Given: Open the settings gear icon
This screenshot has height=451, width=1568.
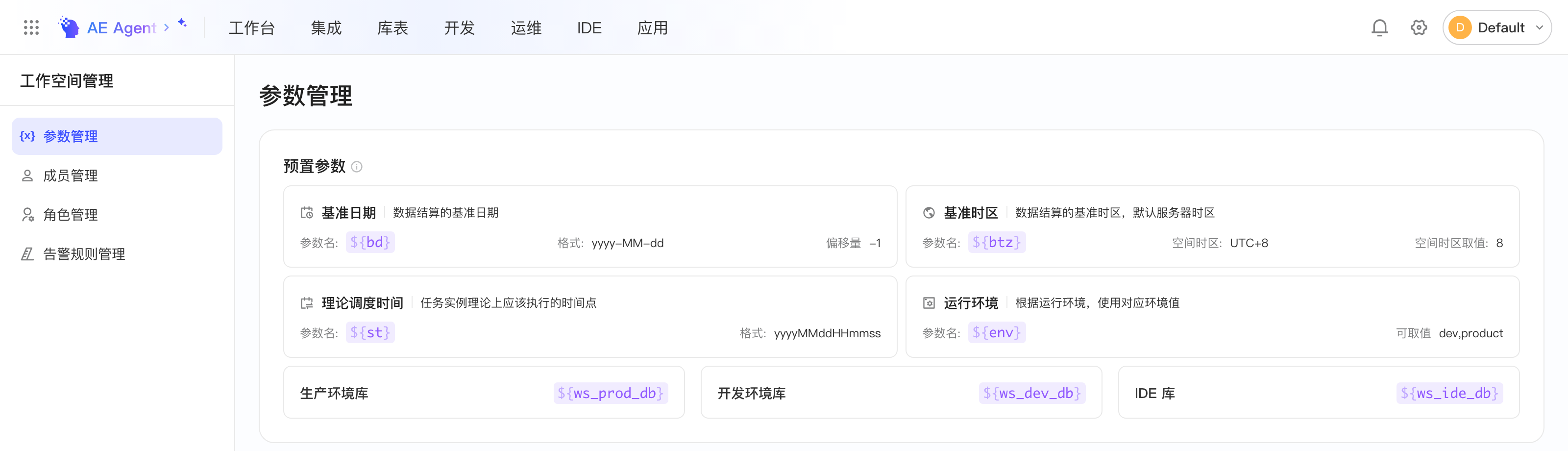Looking at the screenshot, I should click(1418, 27).
